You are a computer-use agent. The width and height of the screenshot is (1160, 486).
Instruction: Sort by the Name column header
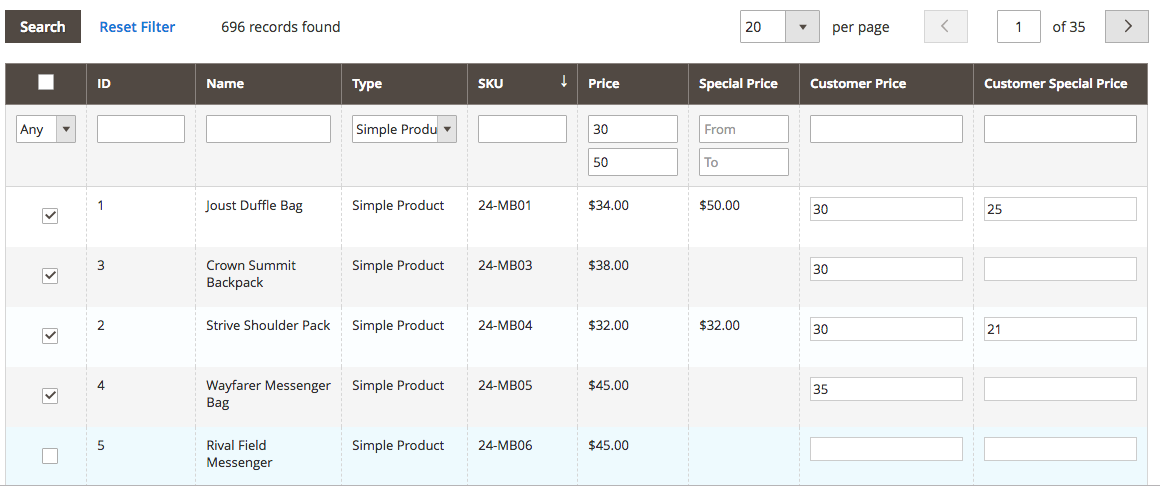coord(268,84)
